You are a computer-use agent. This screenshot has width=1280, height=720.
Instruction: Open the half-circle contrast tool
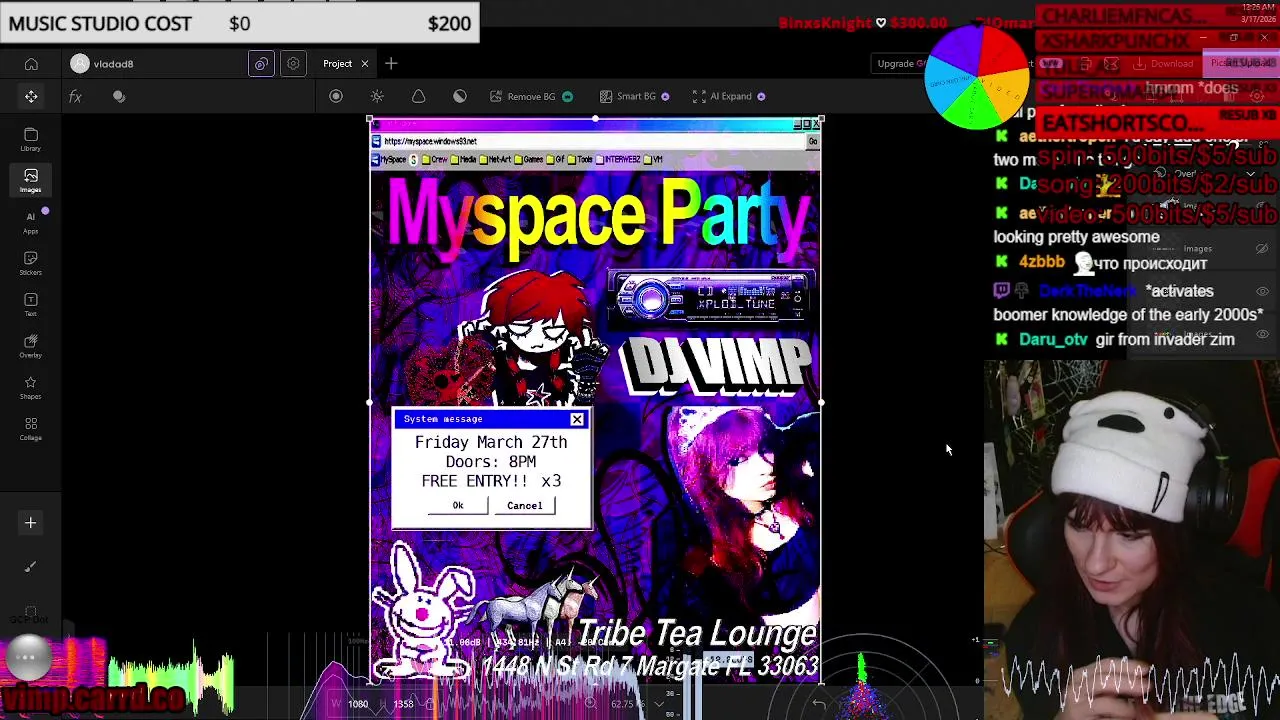tap(460, 96)
